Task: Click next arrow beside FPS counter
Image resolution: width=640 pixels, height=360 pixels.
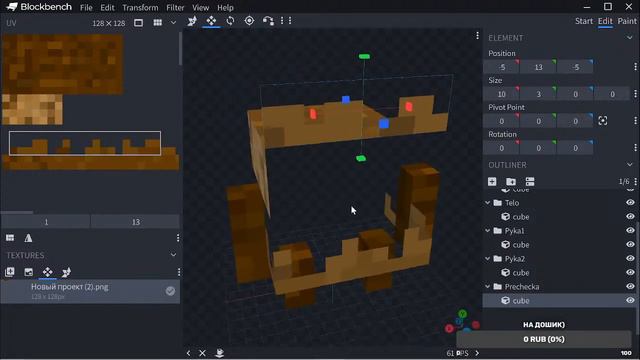Action: pyautogui.click(x=477, y=353)
